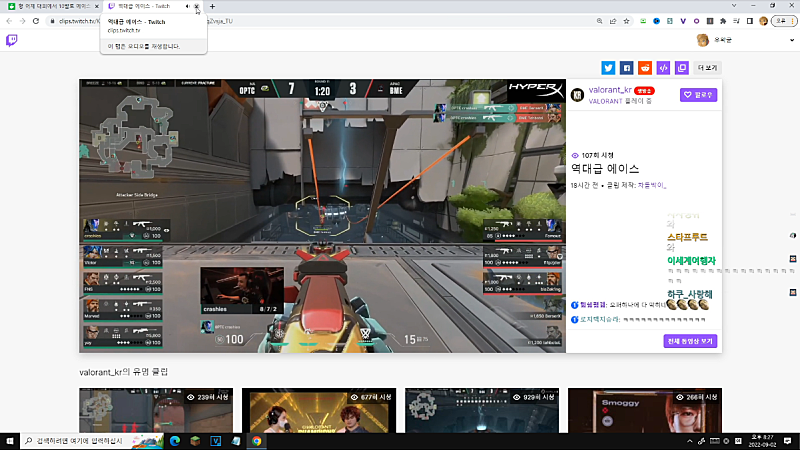This screenshot has width=800, height=450.
Task: Close the first browser tab
Action: point(96,6)
